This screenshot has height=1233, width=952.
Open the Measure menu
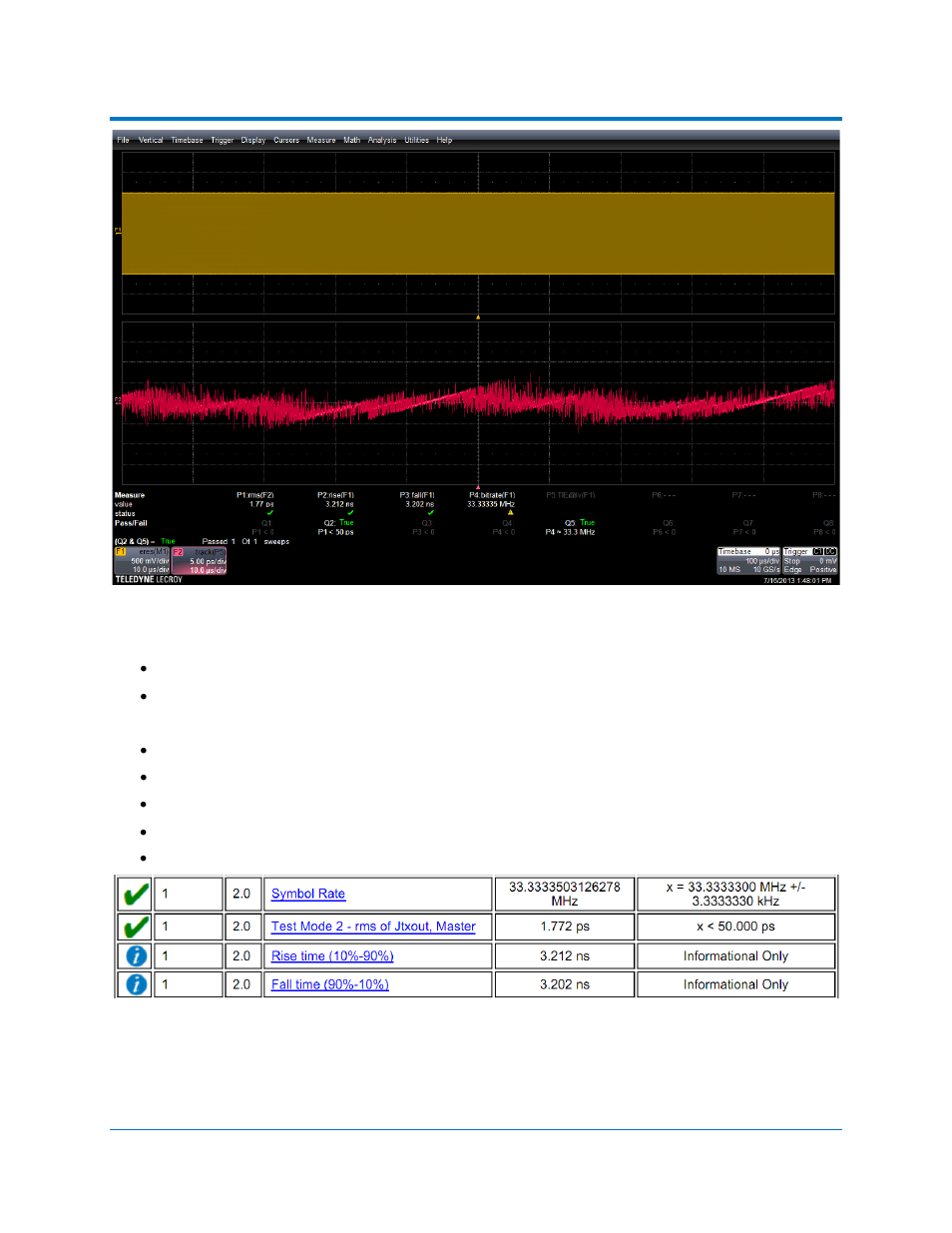pos(321,141)
